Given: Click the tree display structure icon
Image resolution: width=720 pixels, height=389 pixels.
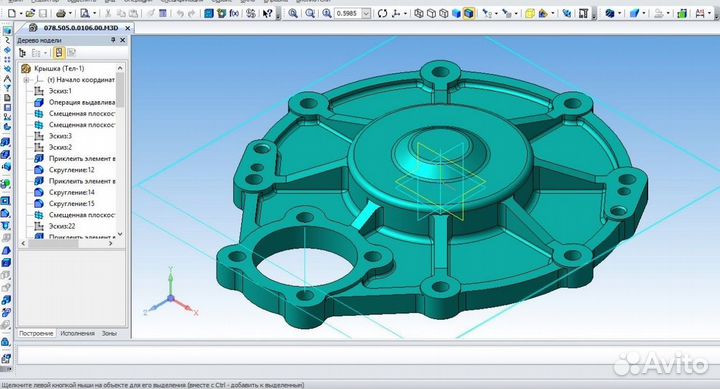Looking at the screenshot, I should pos(22,53).
